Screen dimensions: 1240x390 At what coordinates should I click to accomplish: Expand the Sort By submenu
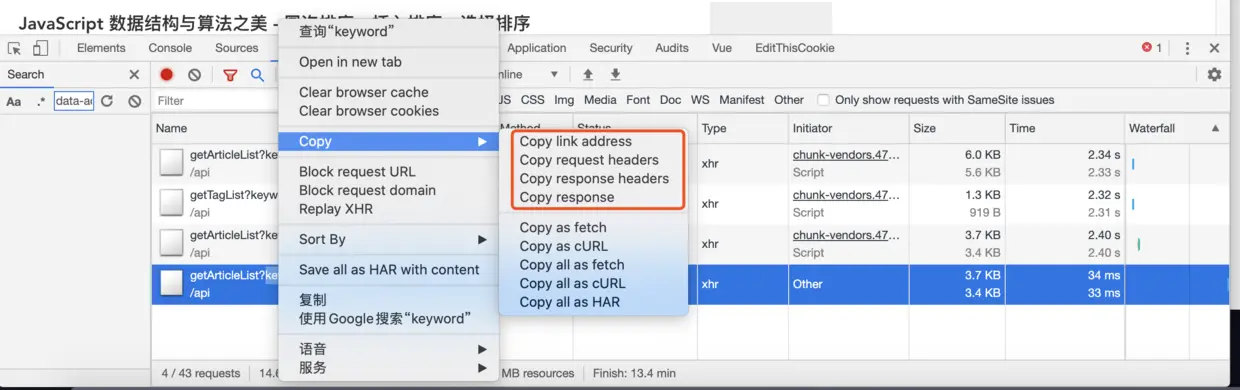tap(388, 239)
